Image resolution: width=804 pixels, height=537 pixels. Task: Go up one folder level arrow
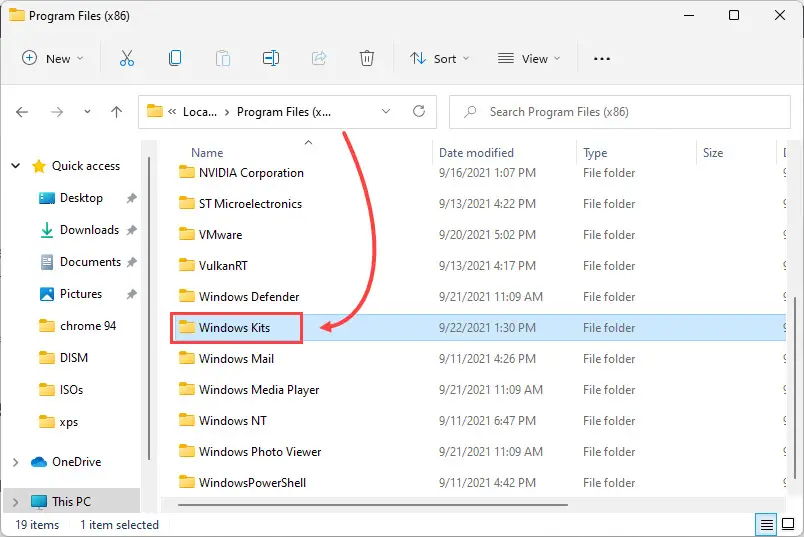click(x=116, y=112)
